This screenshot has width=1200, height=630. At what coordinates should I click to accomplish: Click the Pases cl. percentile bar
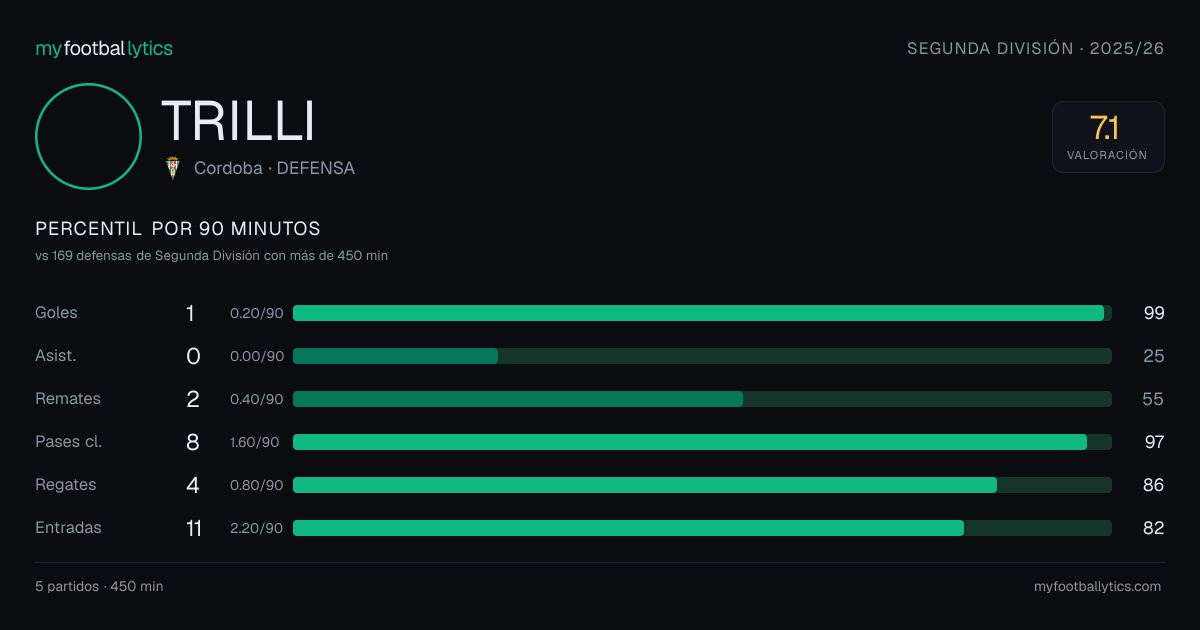point(702,442)
